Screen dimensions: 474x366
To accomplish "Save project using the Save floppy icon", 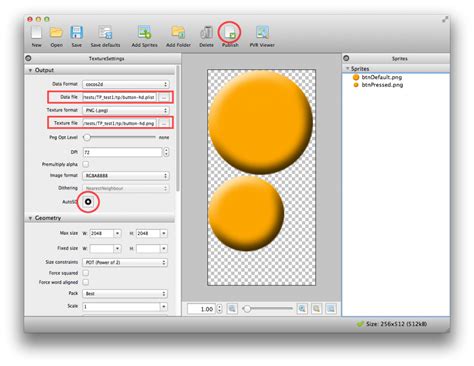I will coord(76,32).
